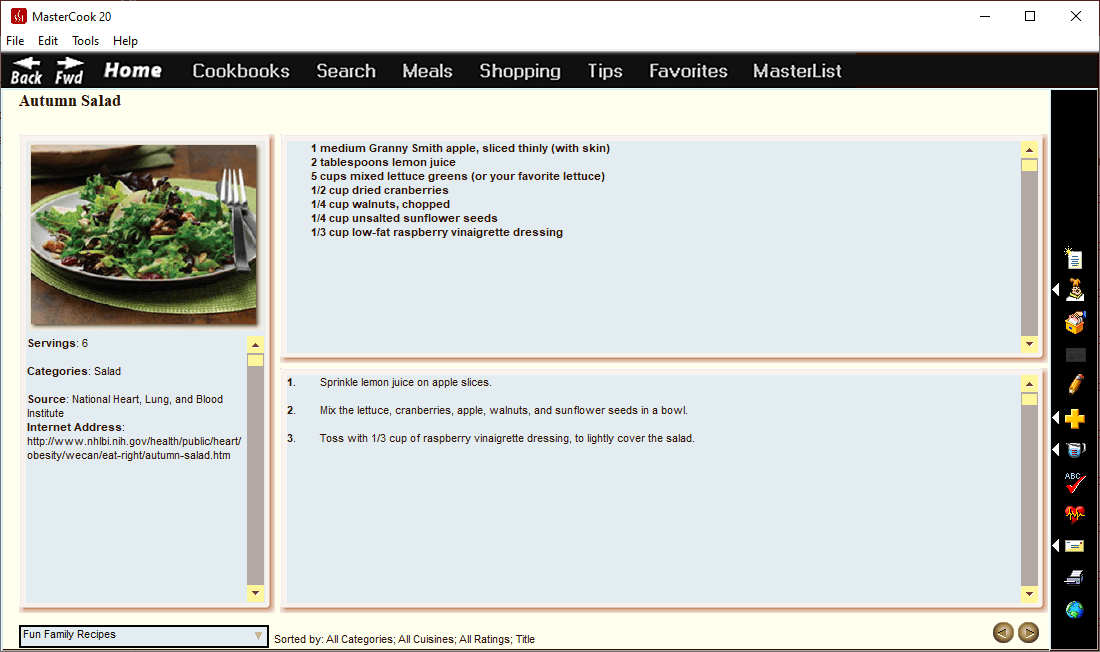Click the Fwd navigation arrow
This screenshot has height=652, width=1100.
tap(69, 71)
